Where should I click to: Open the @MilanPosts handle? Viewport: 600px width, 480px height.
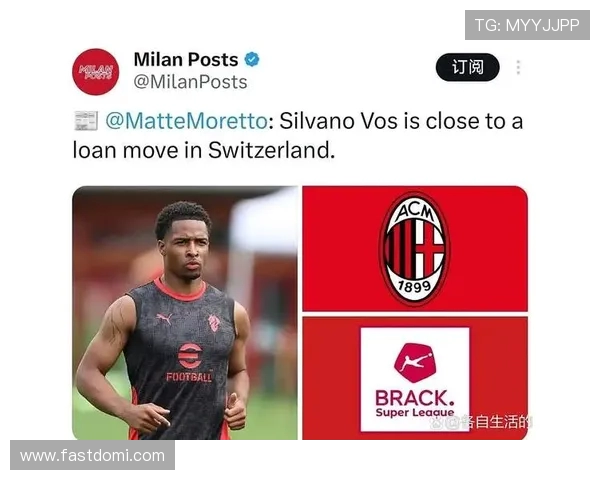190,82
